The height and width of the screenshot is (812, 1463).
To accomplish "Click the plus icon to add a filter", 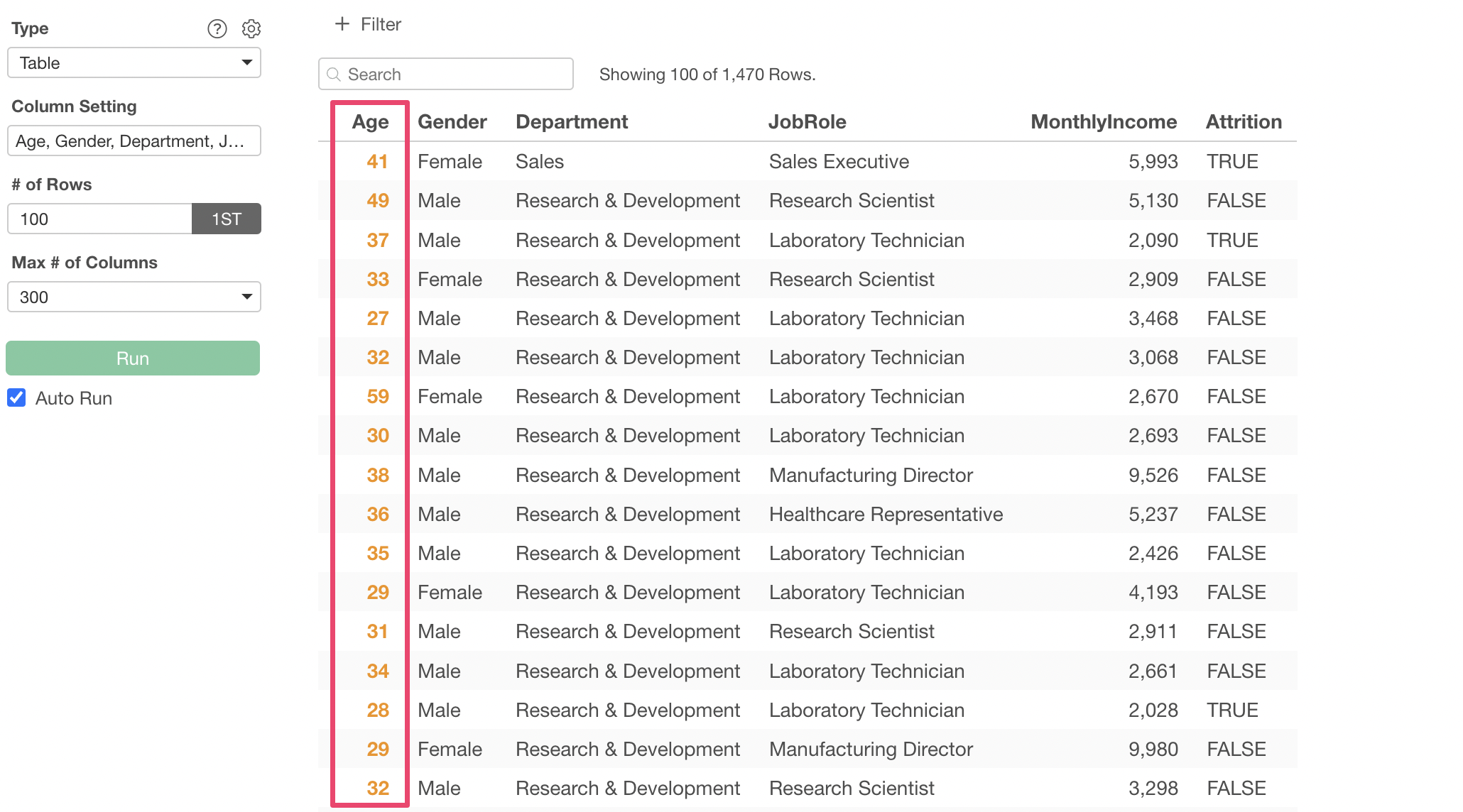I will click(342, 24).
